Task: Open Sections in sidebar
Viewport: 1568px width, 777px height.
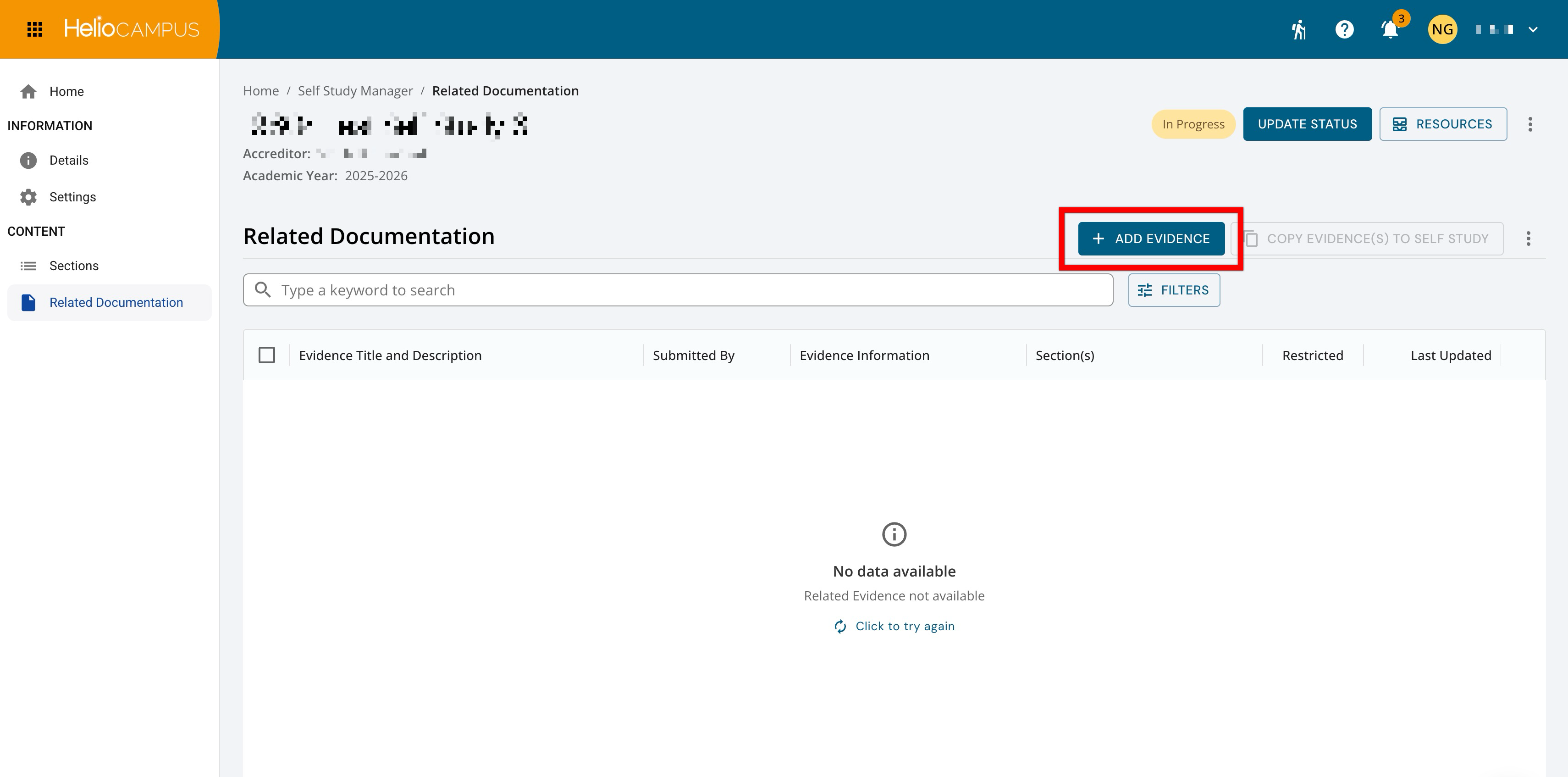Action: click(110, 266)
